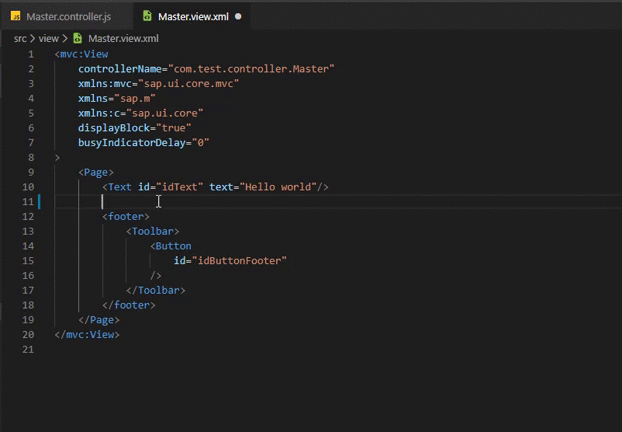Click line number 21 in the gutter
The height and width of the screenshot is (432, 622).
point(28,349)
